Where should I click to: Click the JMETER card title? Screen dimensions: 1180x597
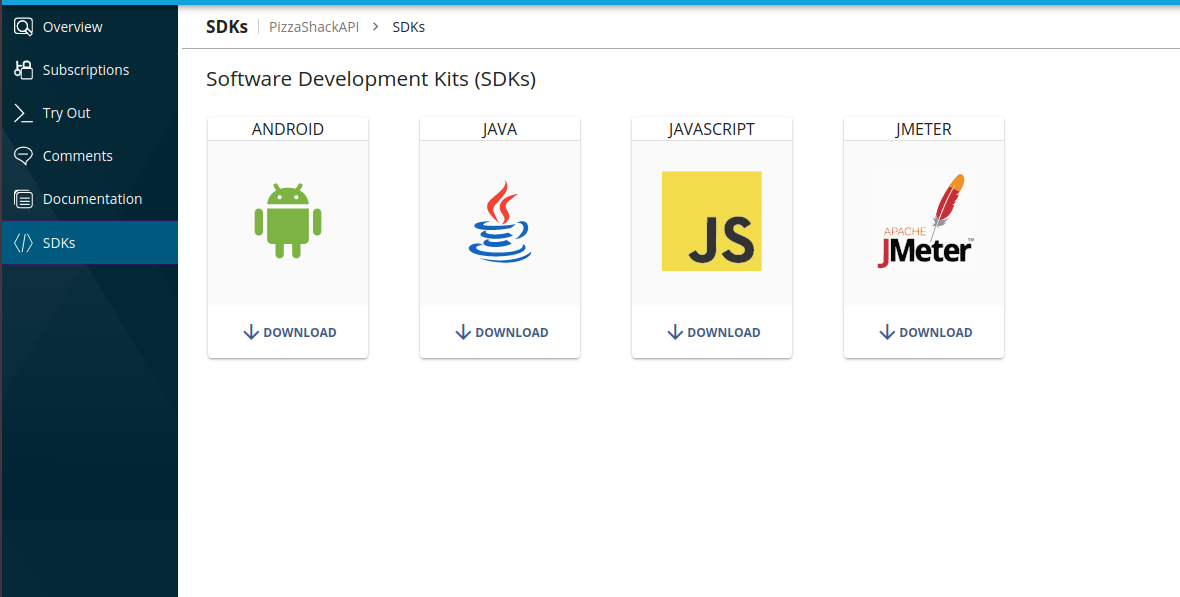tap(924, 129)
